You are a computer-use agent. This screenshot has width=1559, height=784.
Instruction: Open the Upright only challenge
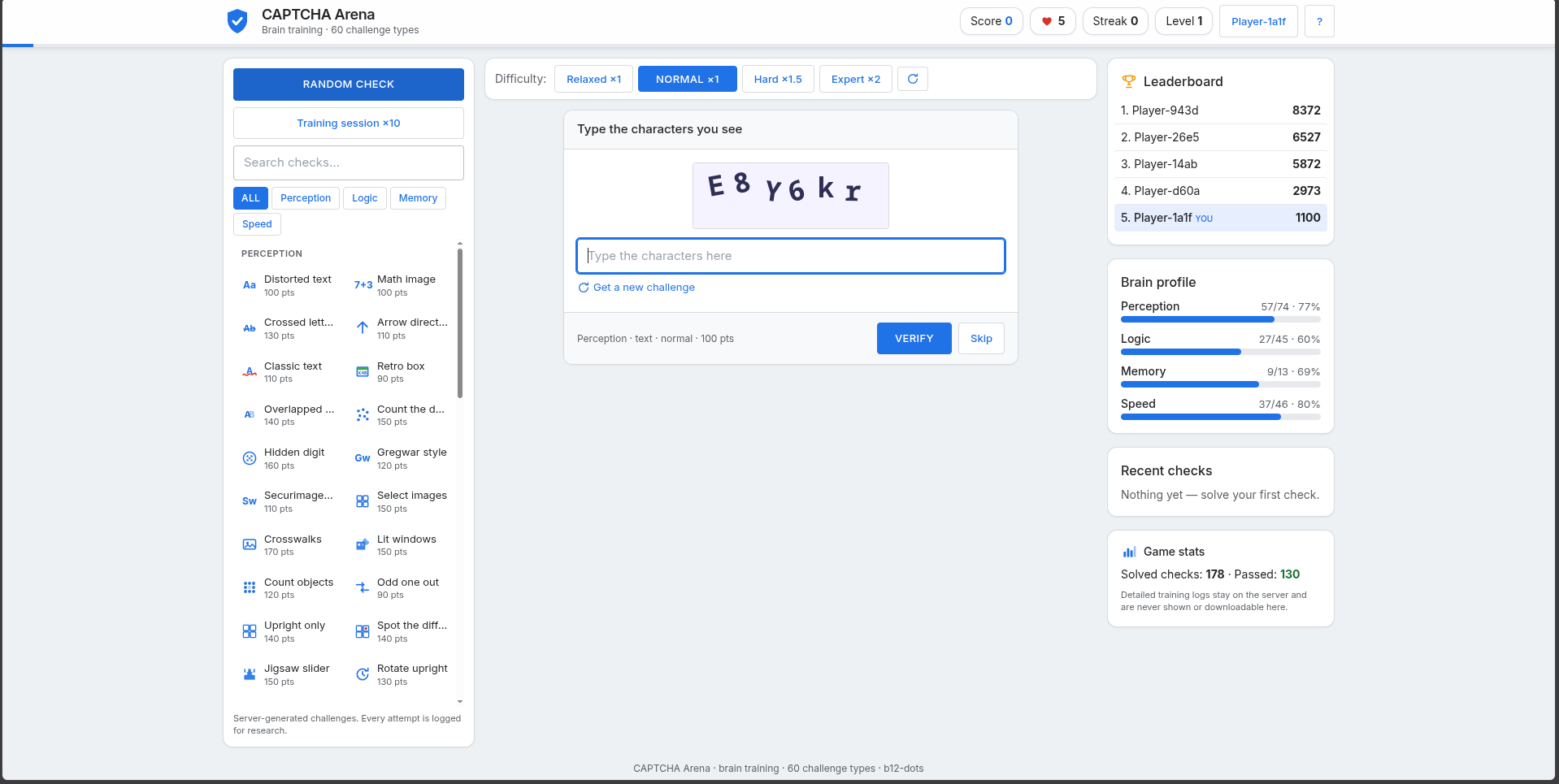click(x=289, y=631)
